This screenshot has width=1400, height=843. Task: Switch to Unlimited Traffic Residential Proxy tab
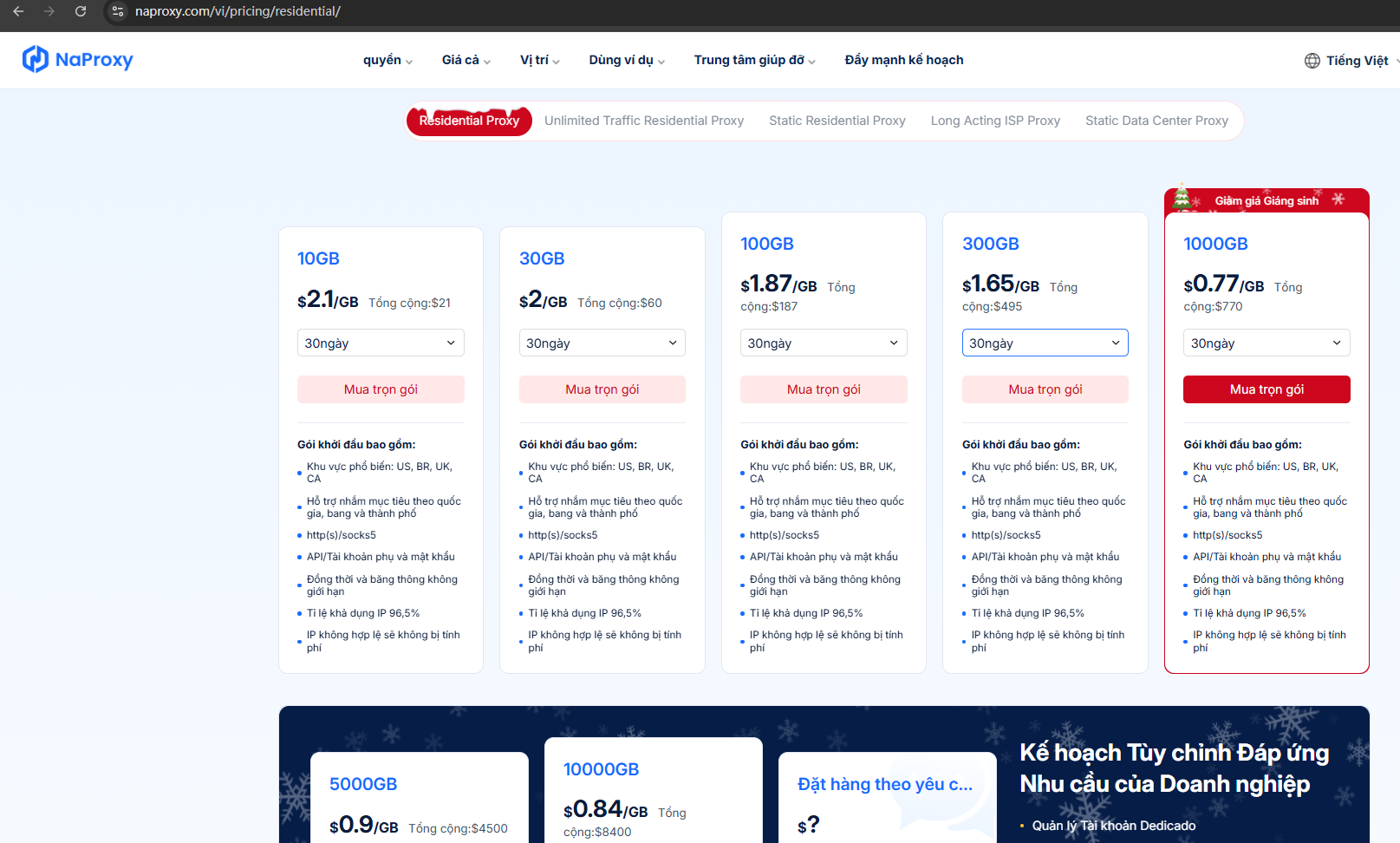644,121
